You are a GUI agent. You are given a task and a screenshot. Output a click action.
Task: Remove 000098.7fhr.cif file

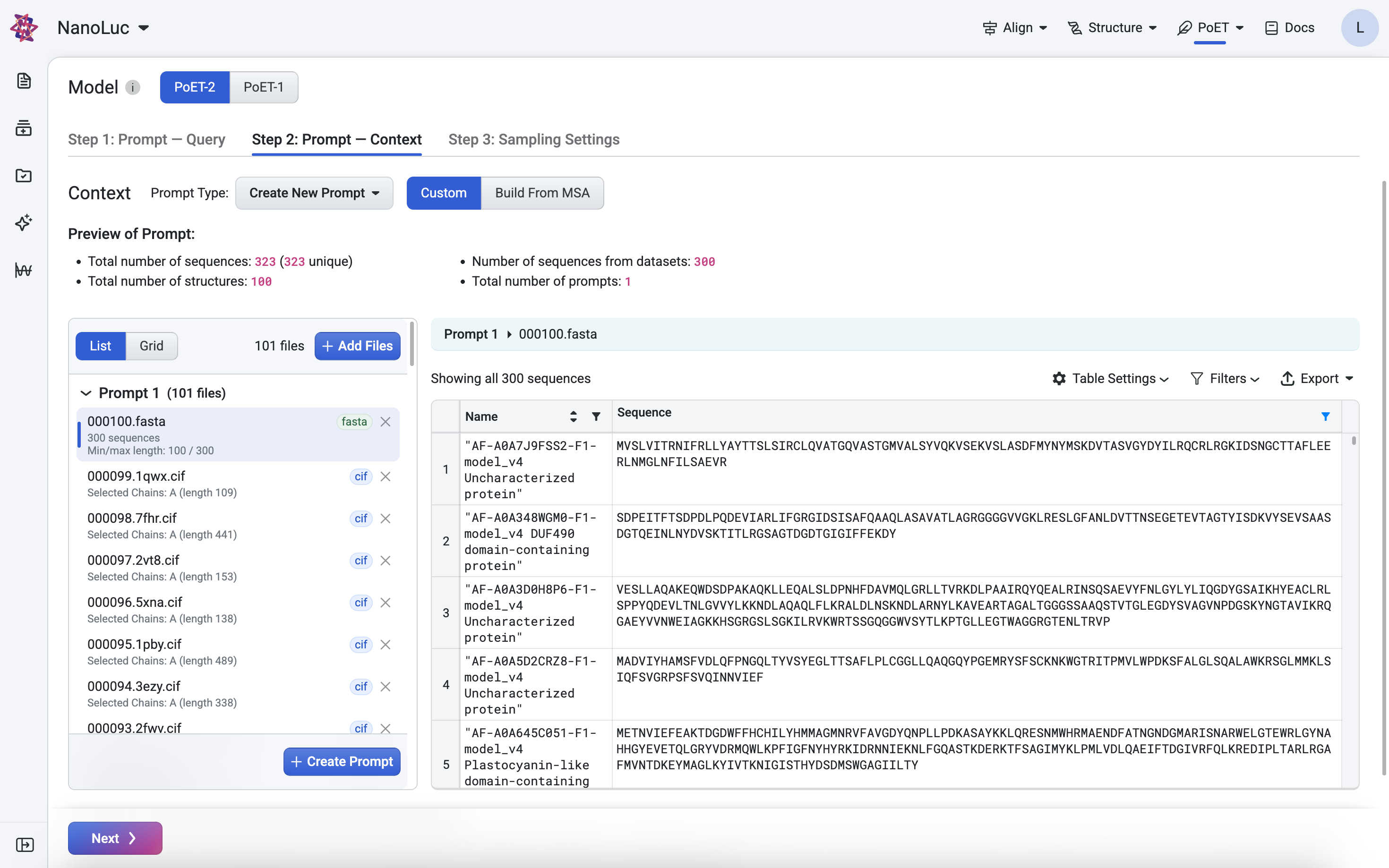386,519
